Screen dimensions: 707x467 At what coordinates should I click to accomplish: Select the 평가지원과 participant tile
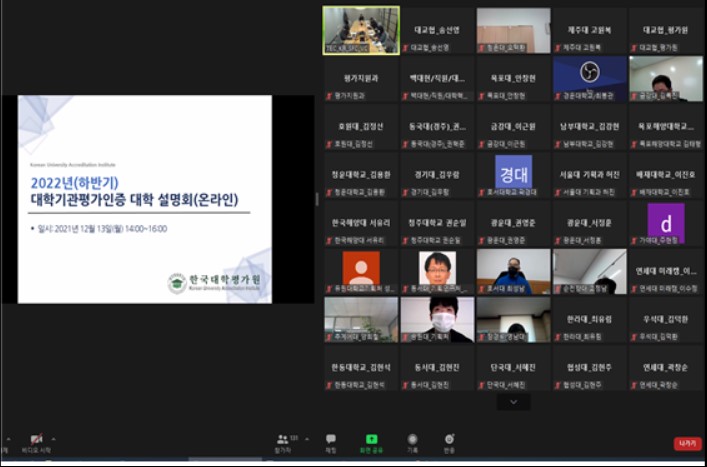pos(361,78)
